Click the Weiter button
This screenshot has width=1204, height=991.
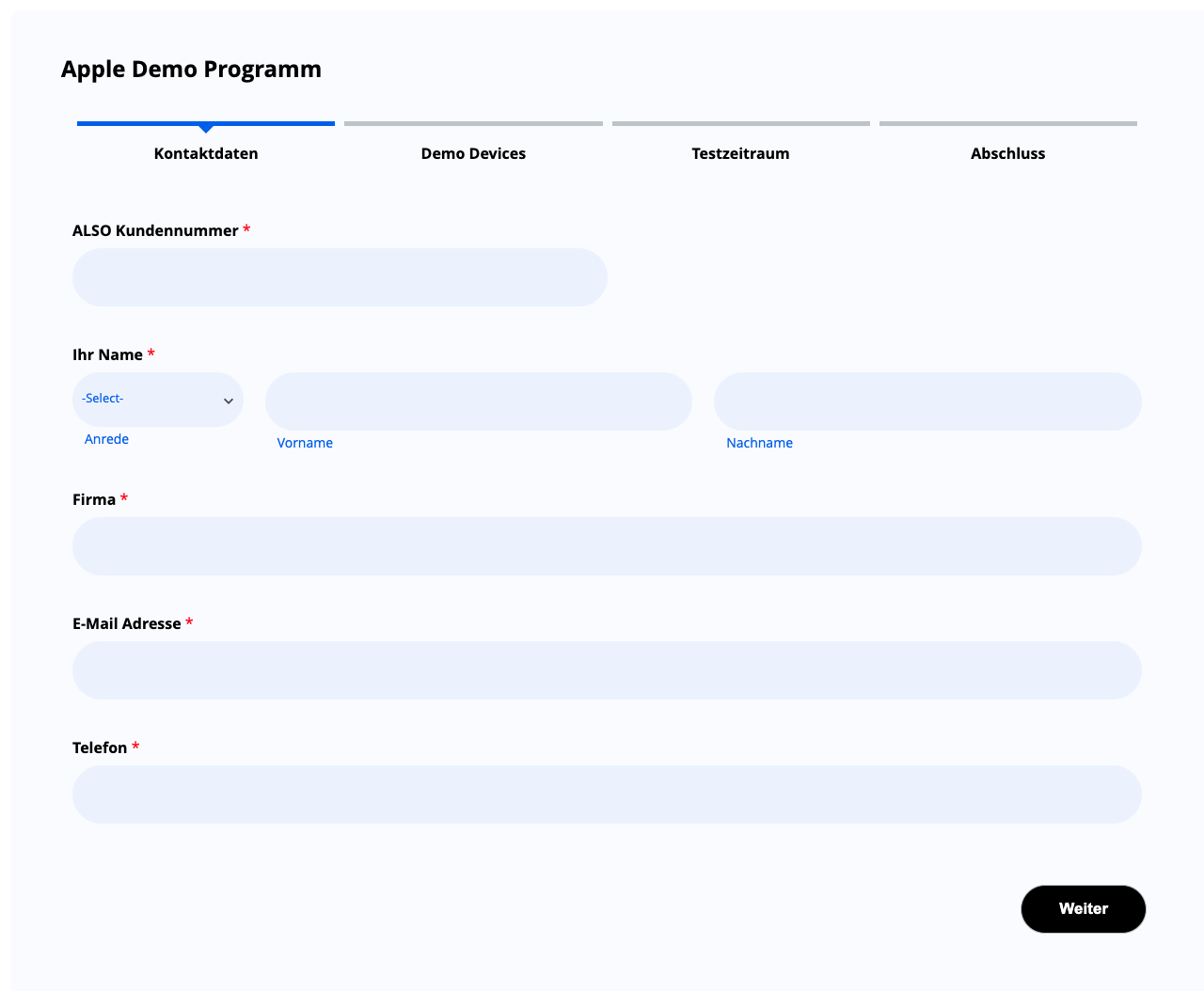tap(1084, 909)
